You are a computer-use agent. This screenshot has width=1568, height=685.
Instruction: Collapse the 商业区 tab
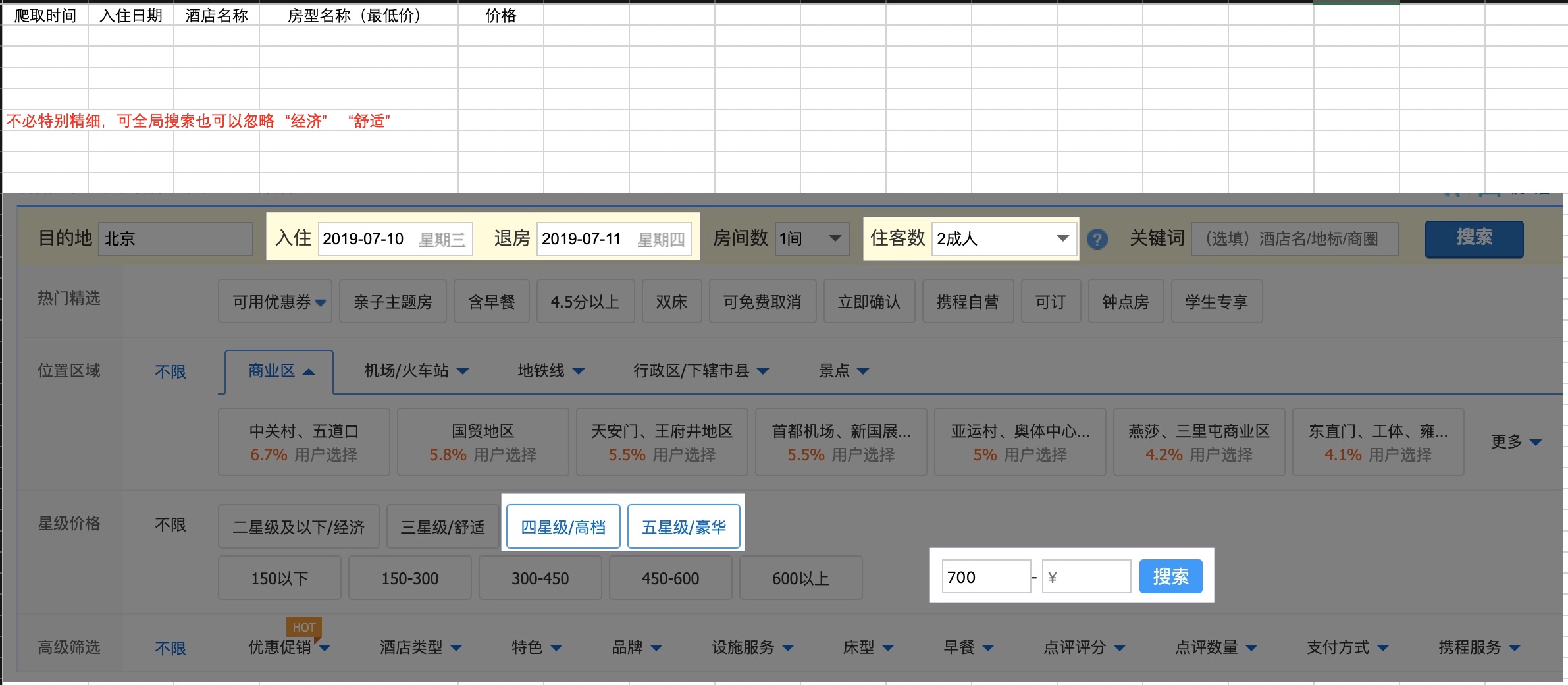pos(279,371)
